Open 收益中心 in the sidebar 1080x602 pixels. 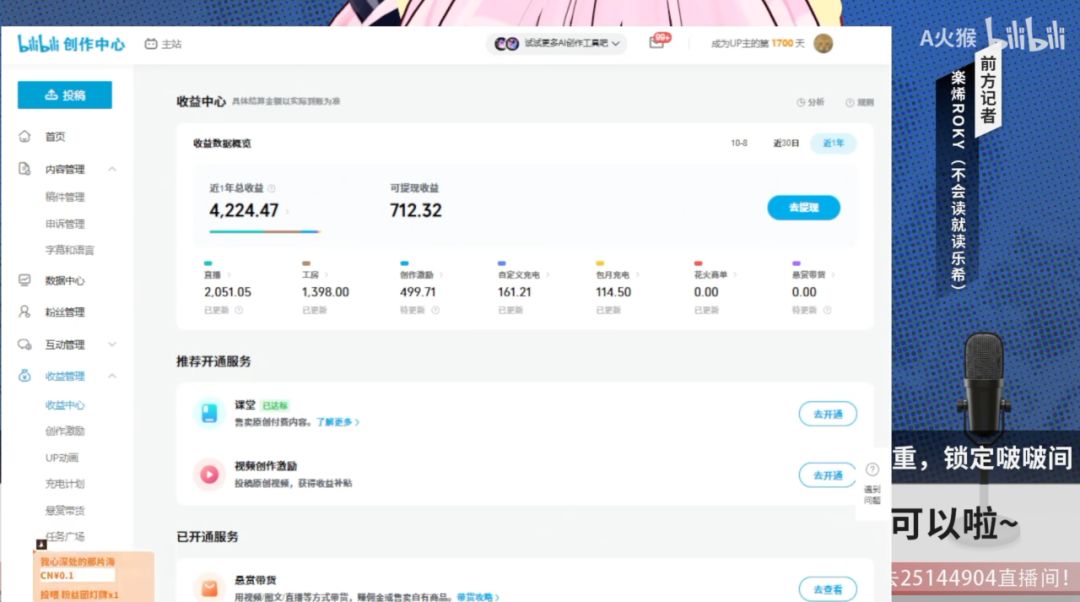[x=65, y=405]
